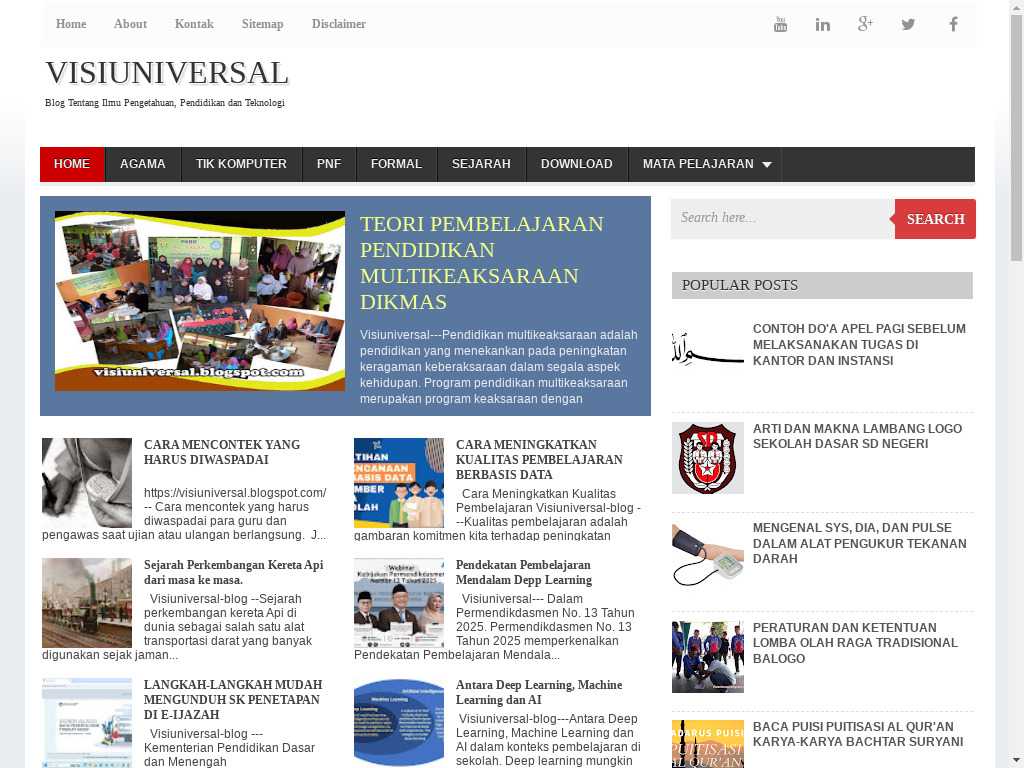The height and width of the screenshot is (768, 1024).
Task: Open the TIK Komputer menu item
Action: pos(241,164)
